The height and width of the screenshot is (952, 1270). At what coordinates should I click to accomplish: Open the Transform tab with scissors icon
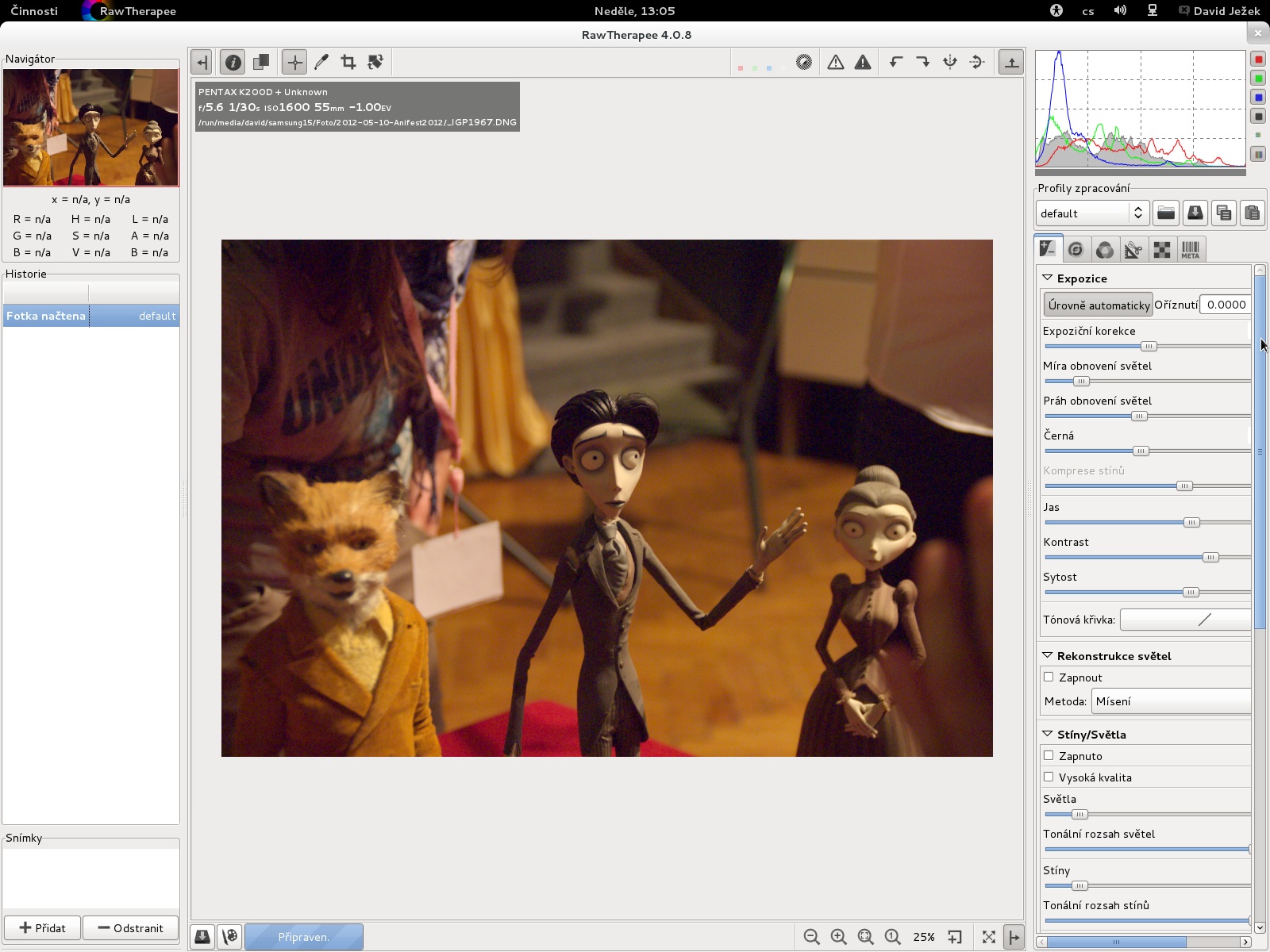[x=1133, y=250]
